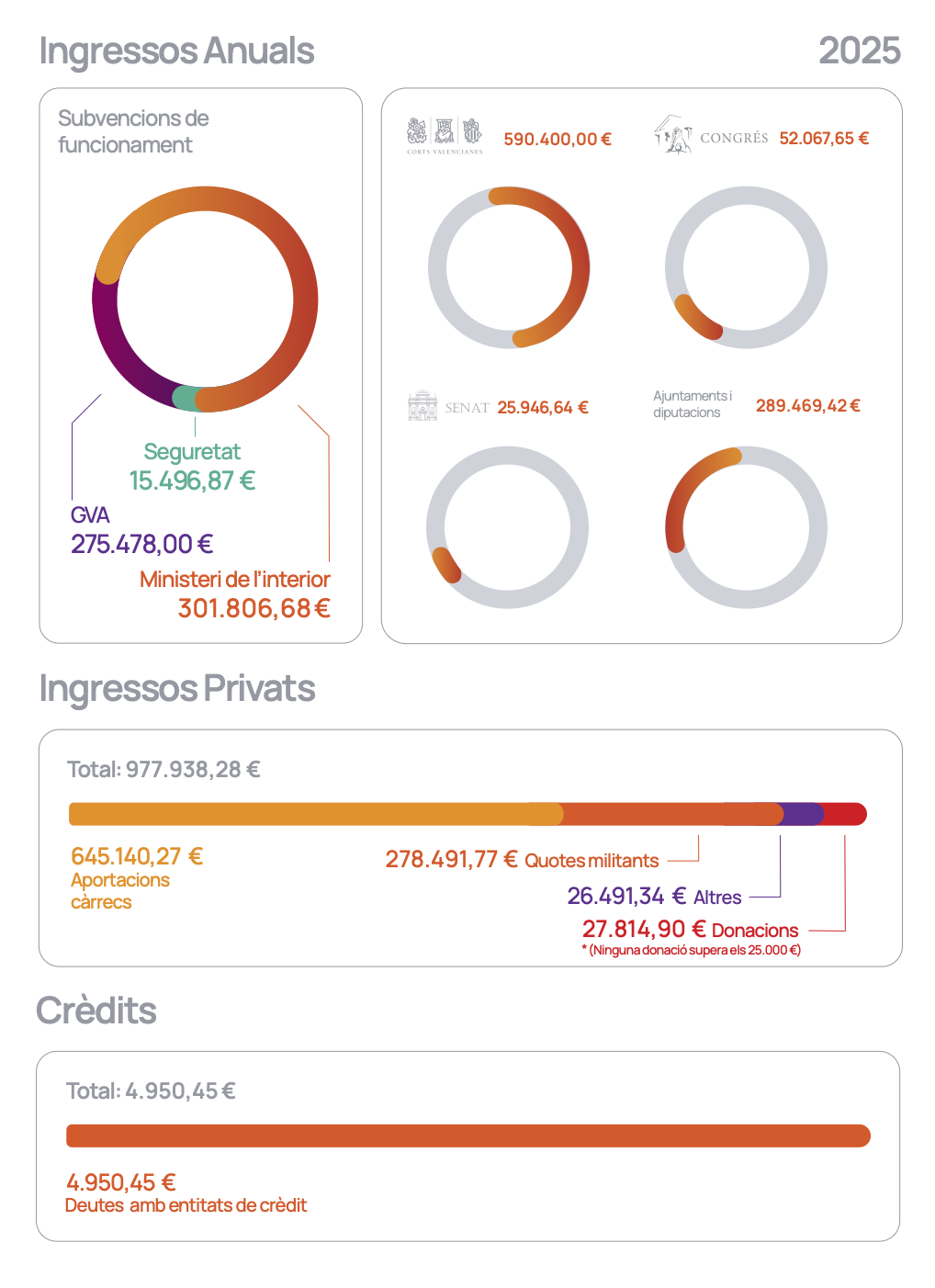935x1288 pixels.
Task: Click the 301.806,68 € amount
Action: click(x=253, y=608)
